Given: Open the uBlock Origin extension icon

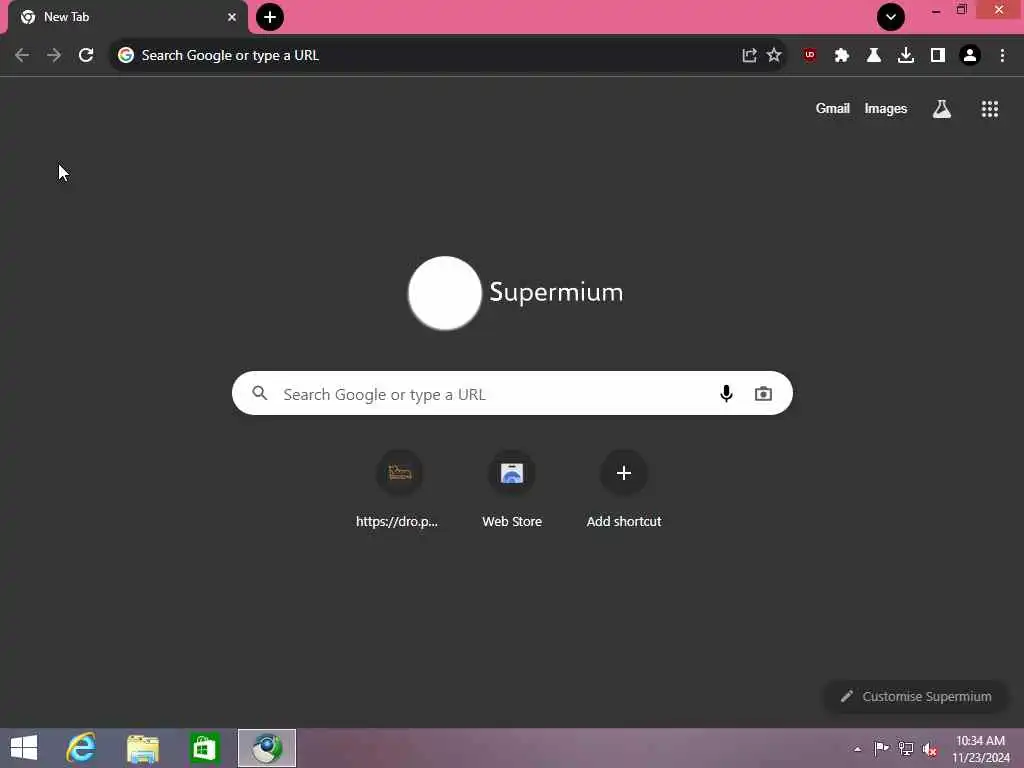Looking at the screenshot, I should 810,55.
